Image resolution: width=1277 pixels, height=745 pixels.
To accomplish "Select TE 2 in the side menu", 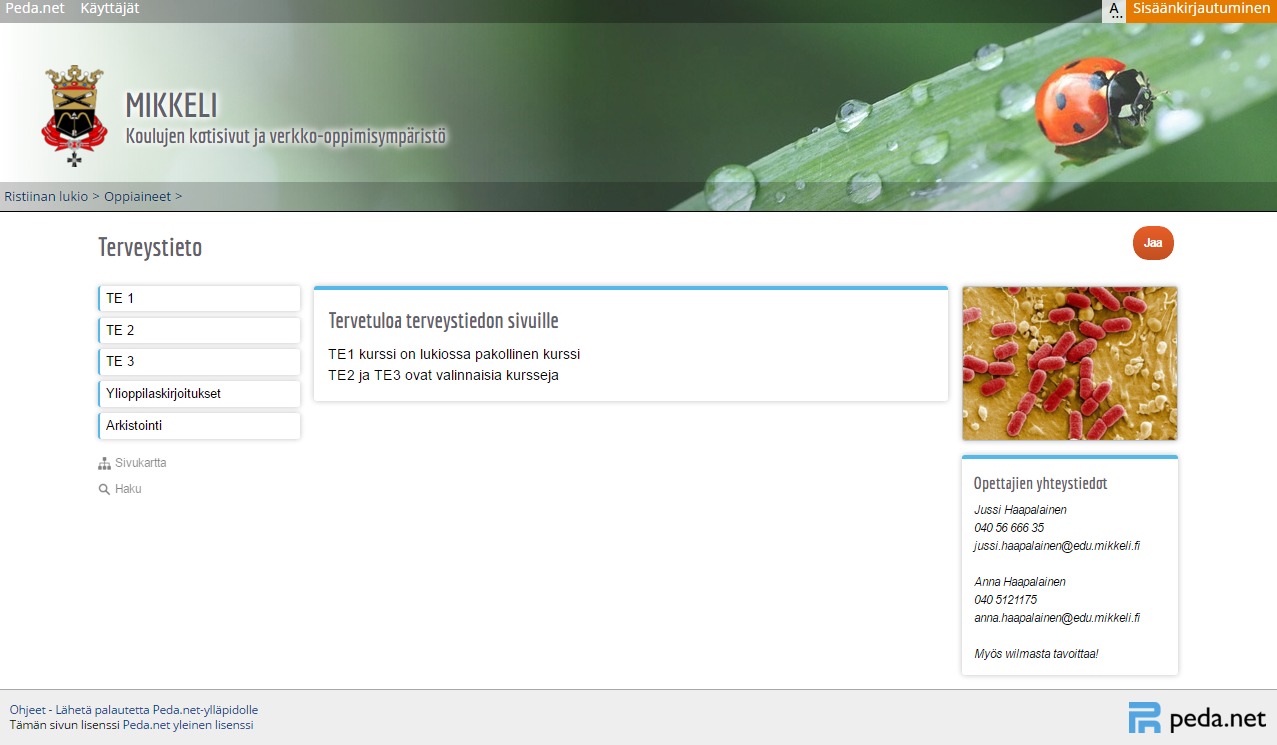I will point(200,331).
